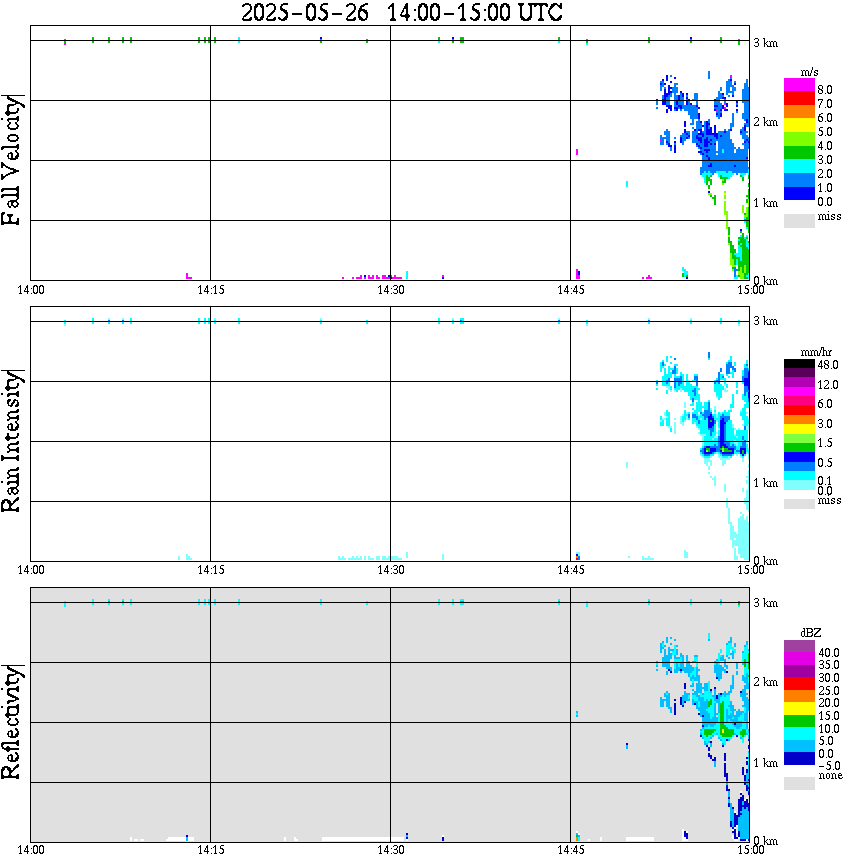850x868 pixels.
Task: Pick the red swatch in the Reflectivity dBZ legend
Action: click(799, 683)
